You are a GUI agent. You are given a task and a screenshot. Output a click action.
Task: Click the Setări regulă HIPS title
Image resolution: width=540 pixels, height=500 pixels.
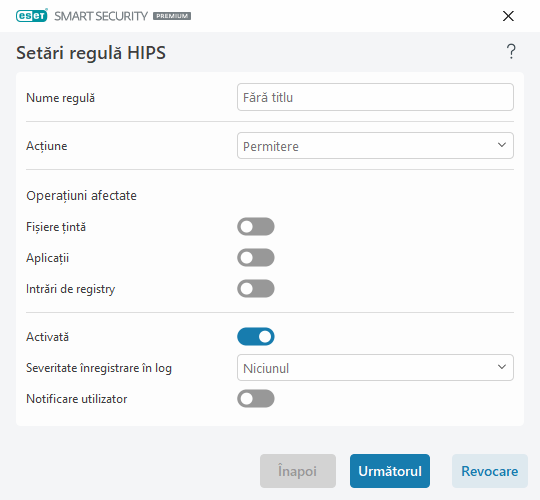pyautogui.click(x=91, y=53)
